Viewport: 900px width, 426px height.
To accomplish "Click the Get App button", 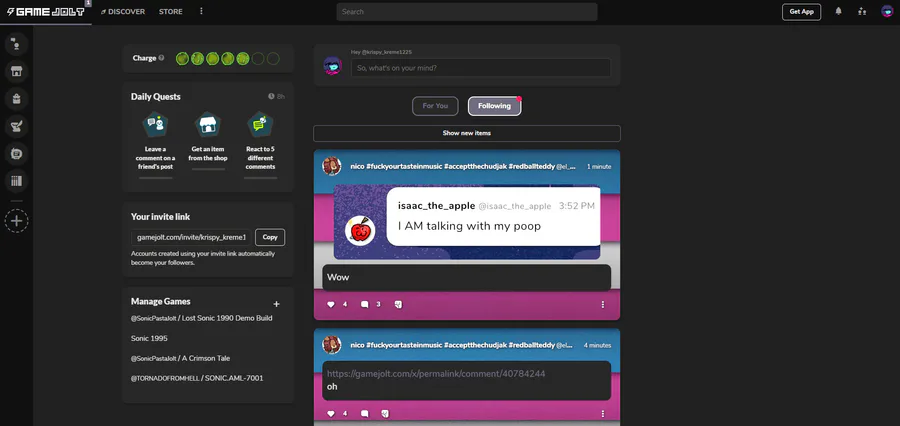I will (801, 11).
